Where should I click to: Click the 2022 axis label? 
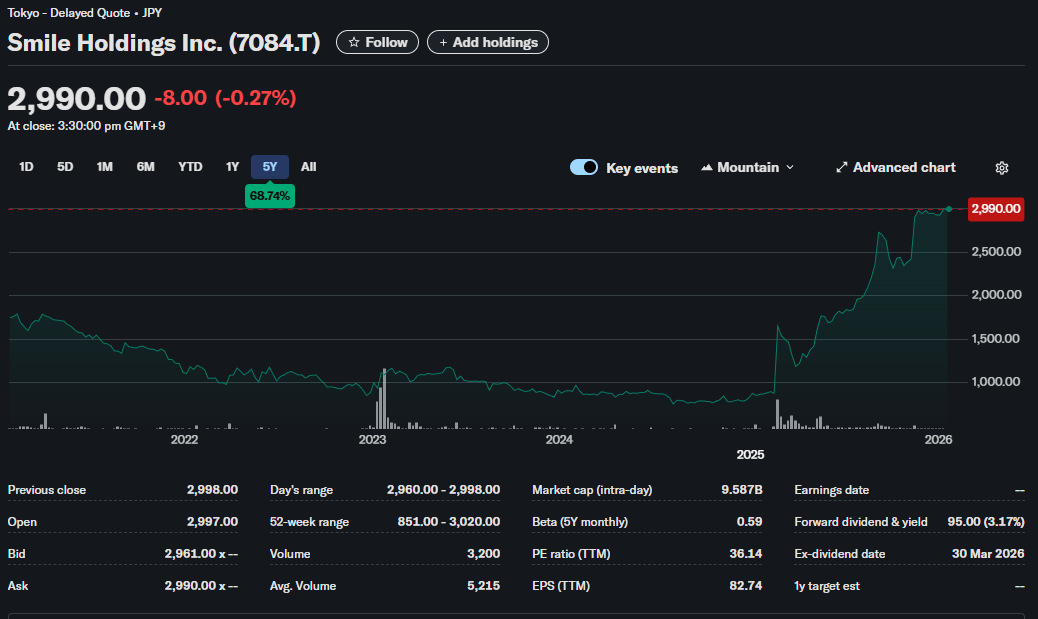(x=184, y=440)
